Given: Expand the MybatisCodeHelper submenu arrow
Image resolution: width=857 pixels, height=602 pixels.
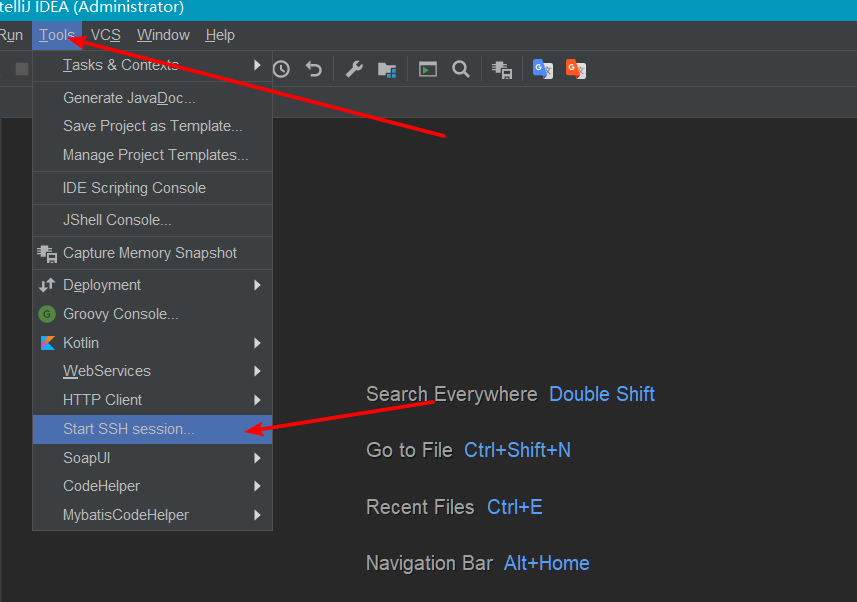Looking at the screenshot, I should point(257,515).
